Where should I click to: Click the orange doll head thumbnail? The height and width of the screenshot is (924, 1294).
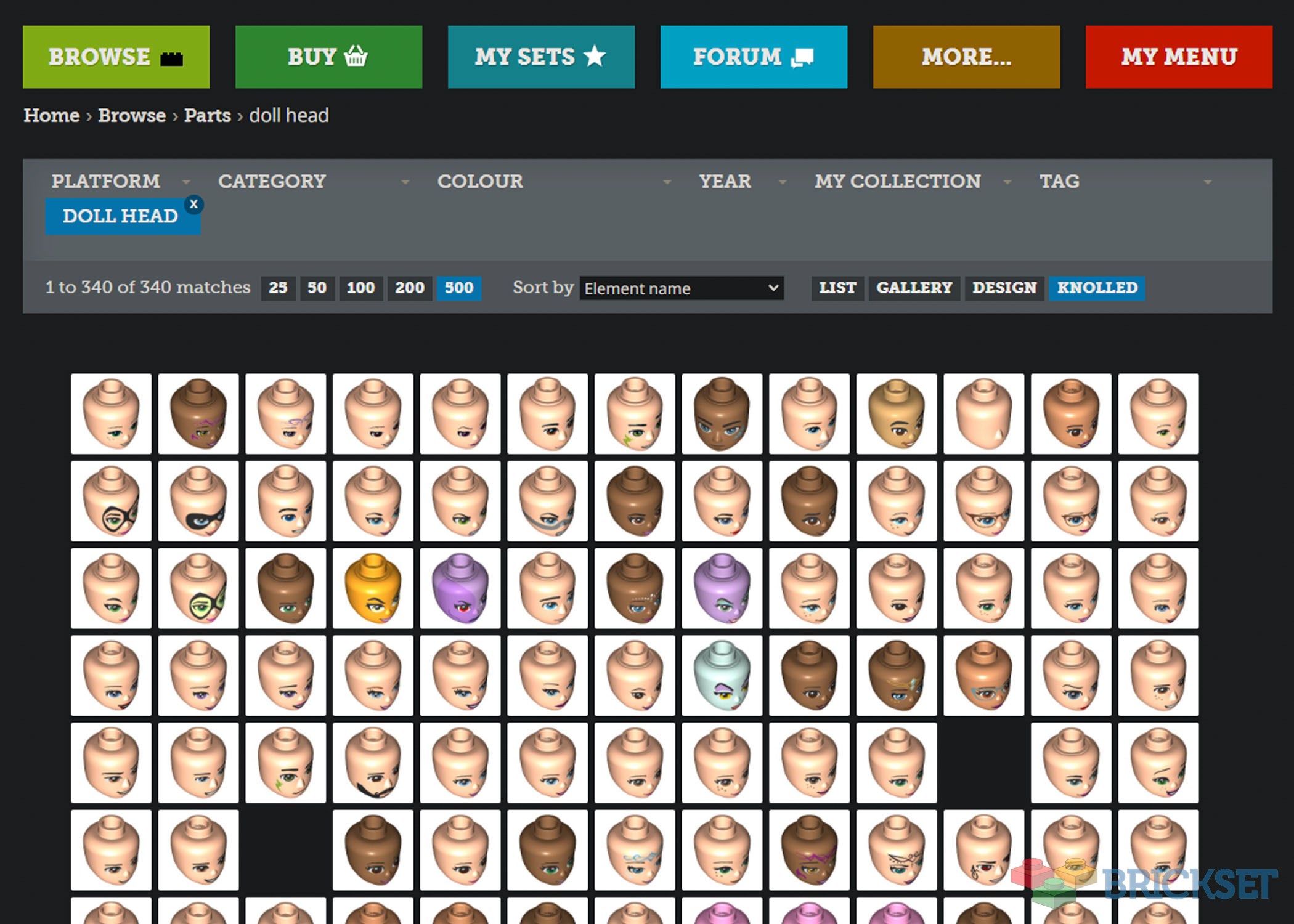pos(373,588)
